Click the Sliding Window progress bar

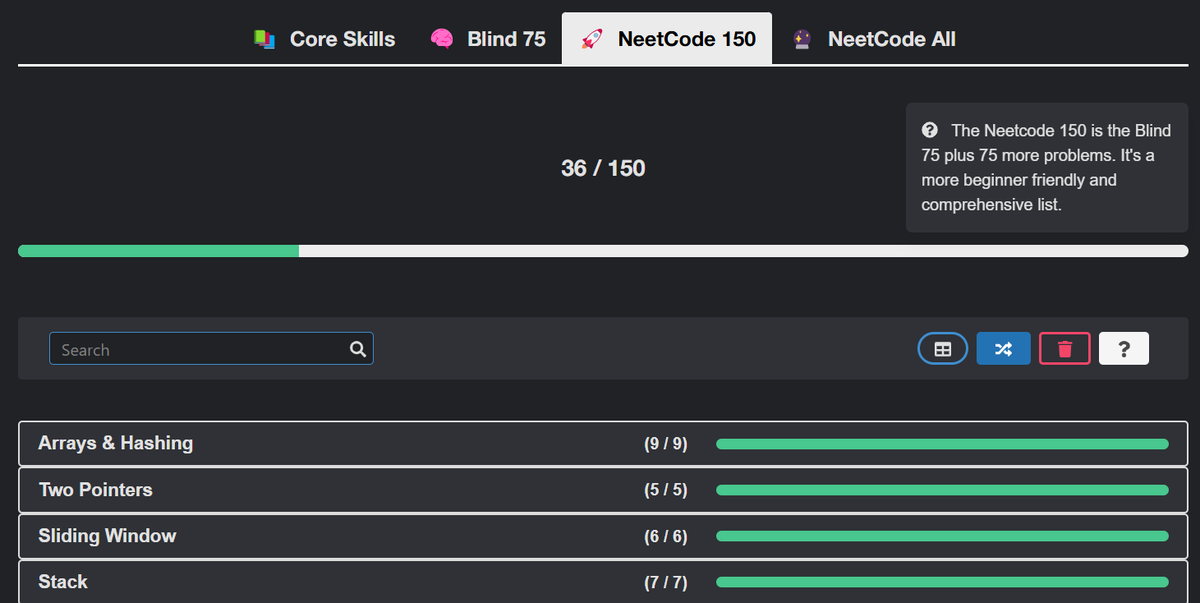click(942, 536)
